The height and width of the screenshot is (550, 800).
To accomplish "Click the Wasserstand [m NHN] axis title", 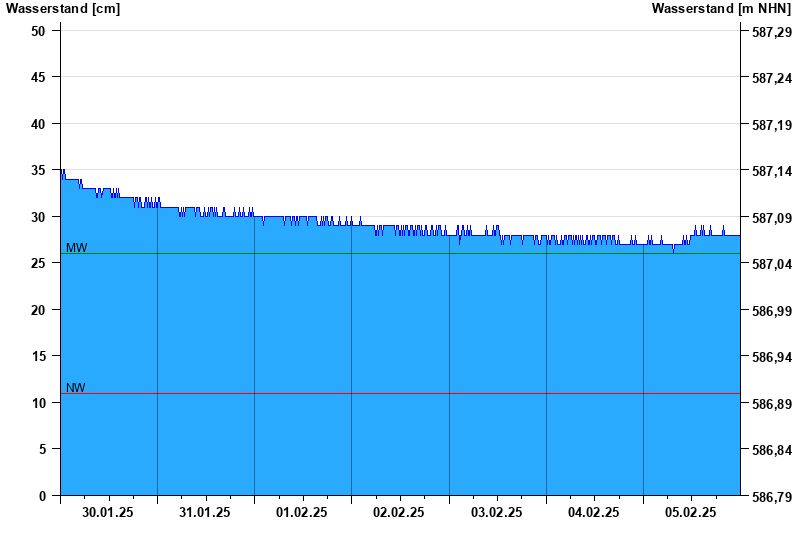I will (721, 9).
